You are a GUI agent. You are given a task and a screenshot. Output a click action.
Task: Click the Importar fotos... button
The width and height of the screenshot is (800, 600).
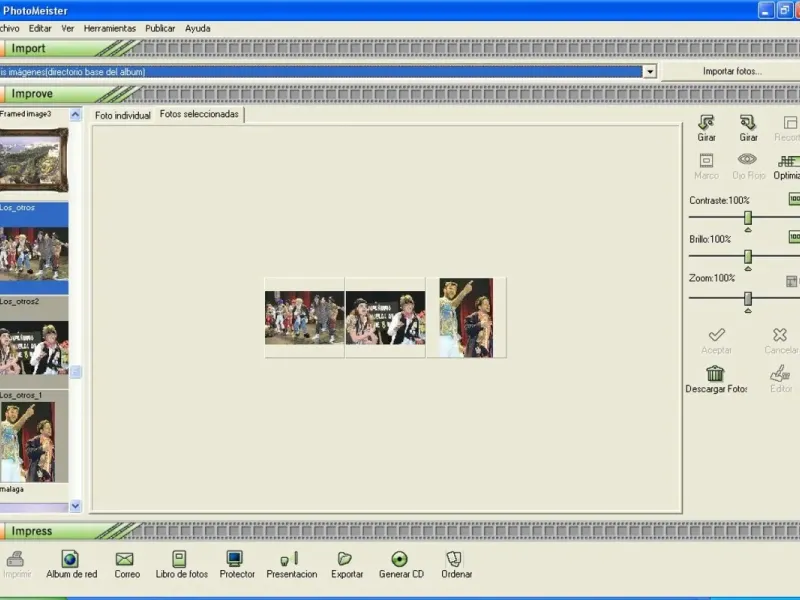click(x=732, y=71)
